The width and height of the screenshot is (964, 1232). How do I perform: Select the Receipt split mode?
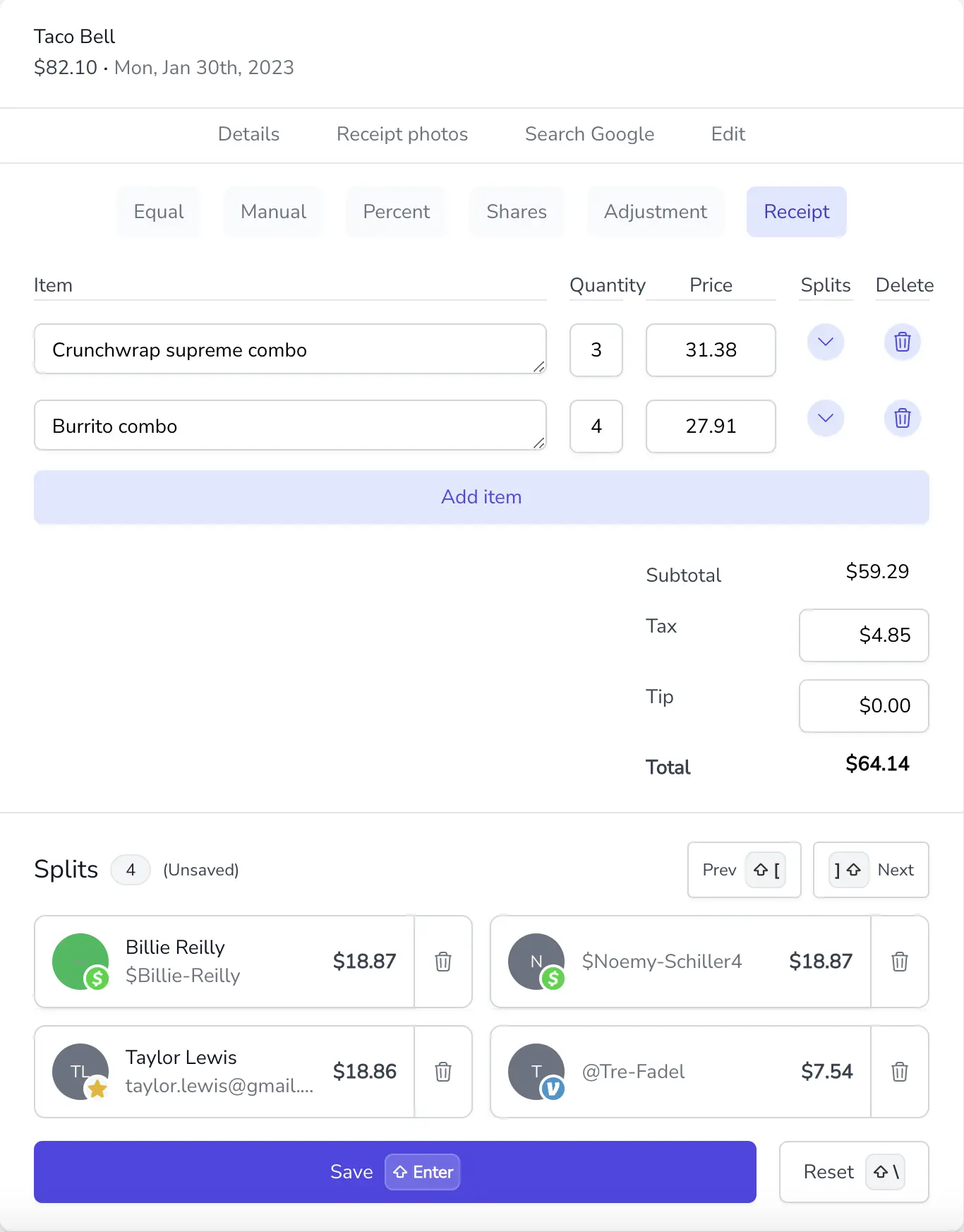[797, 212]
